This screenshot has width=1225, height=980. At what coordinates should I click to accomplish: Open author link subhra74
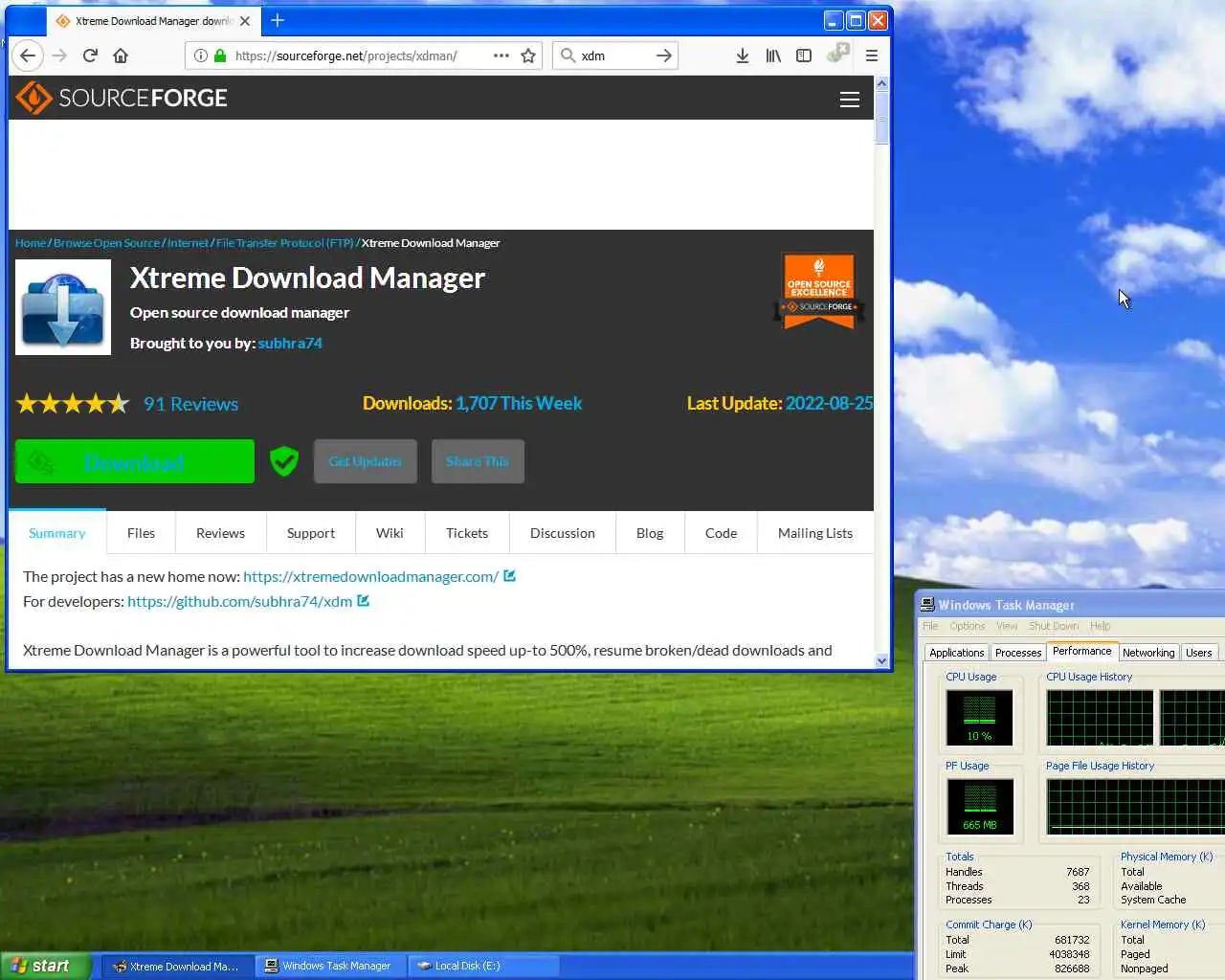tap(290, 343)
